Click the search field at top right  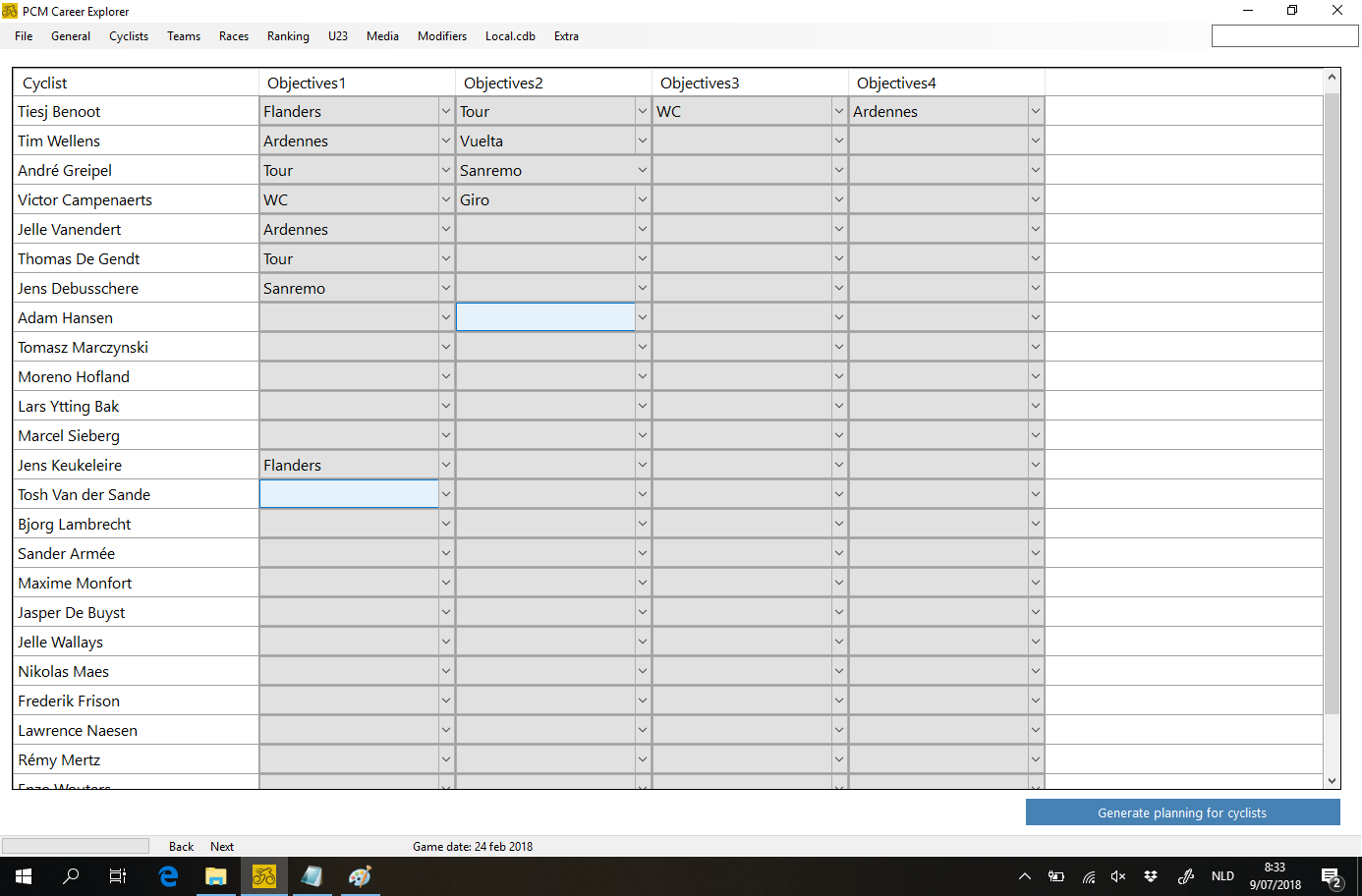click(1284, 36)
